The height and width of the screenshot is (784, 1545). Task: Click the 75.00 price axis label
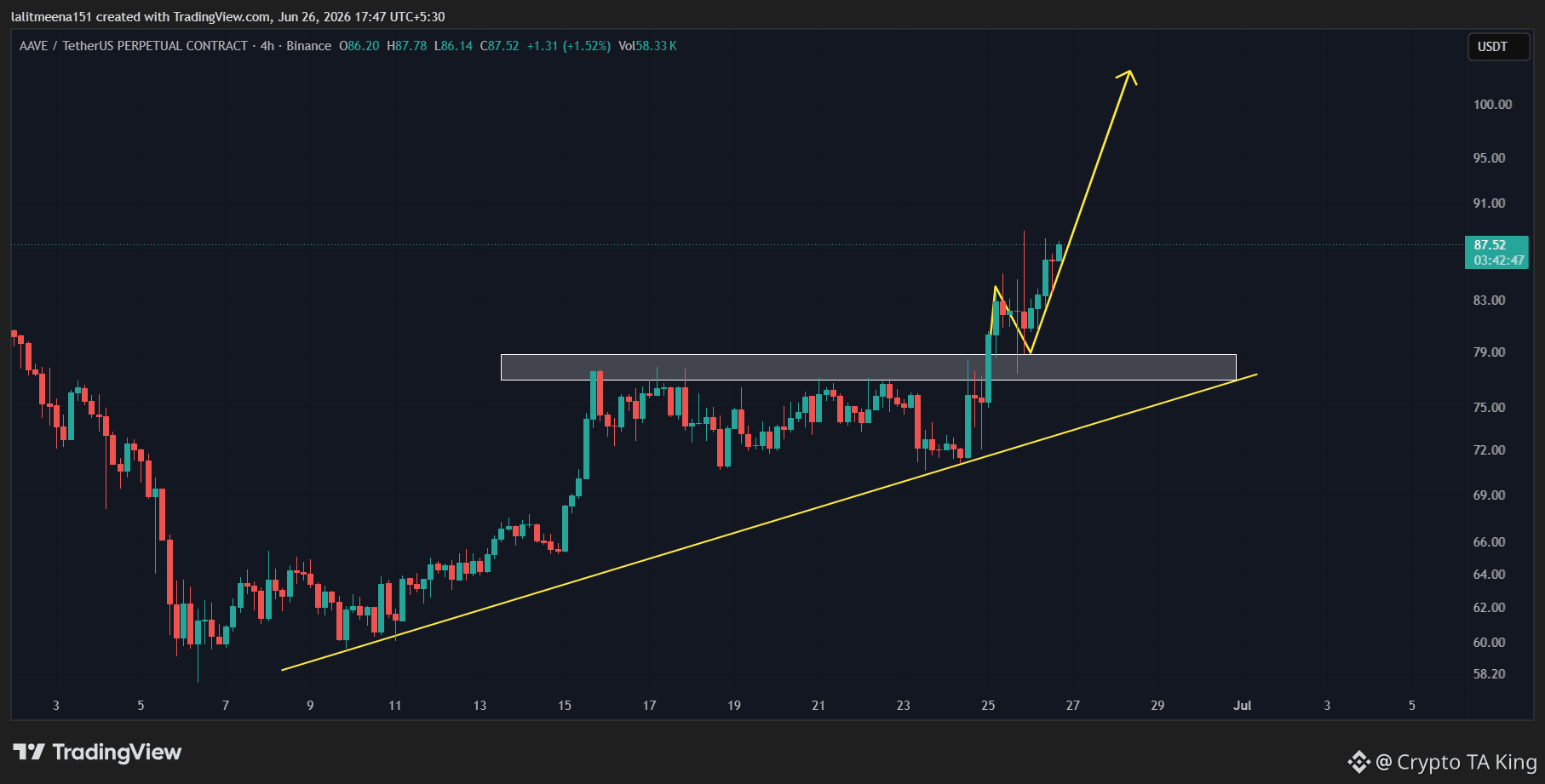point(1490,408)
